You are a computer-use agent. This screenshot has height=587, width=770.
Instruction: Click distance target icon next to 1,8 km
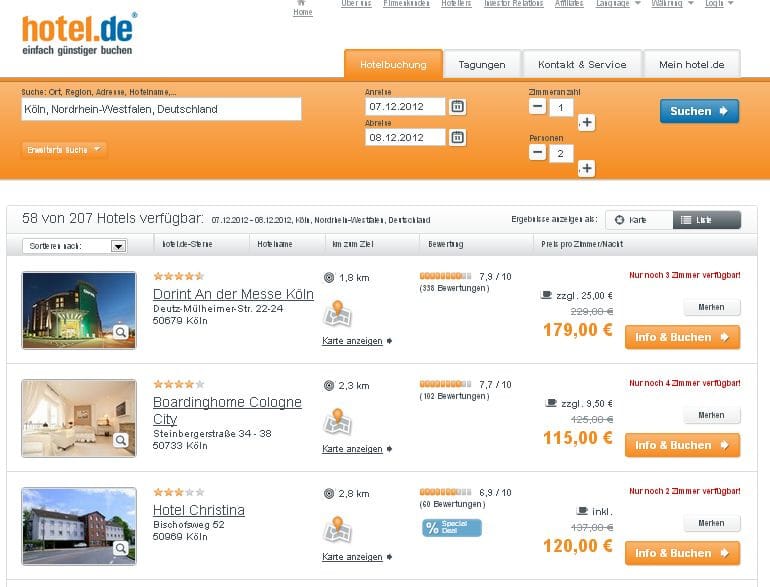329,278
